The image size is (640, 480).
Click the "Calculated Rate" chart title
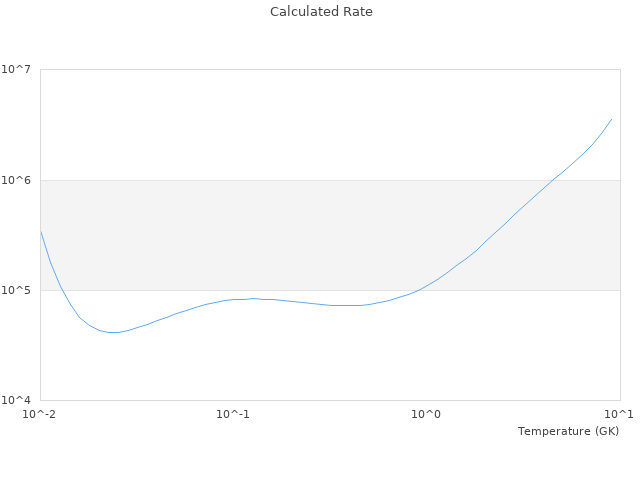320,12
